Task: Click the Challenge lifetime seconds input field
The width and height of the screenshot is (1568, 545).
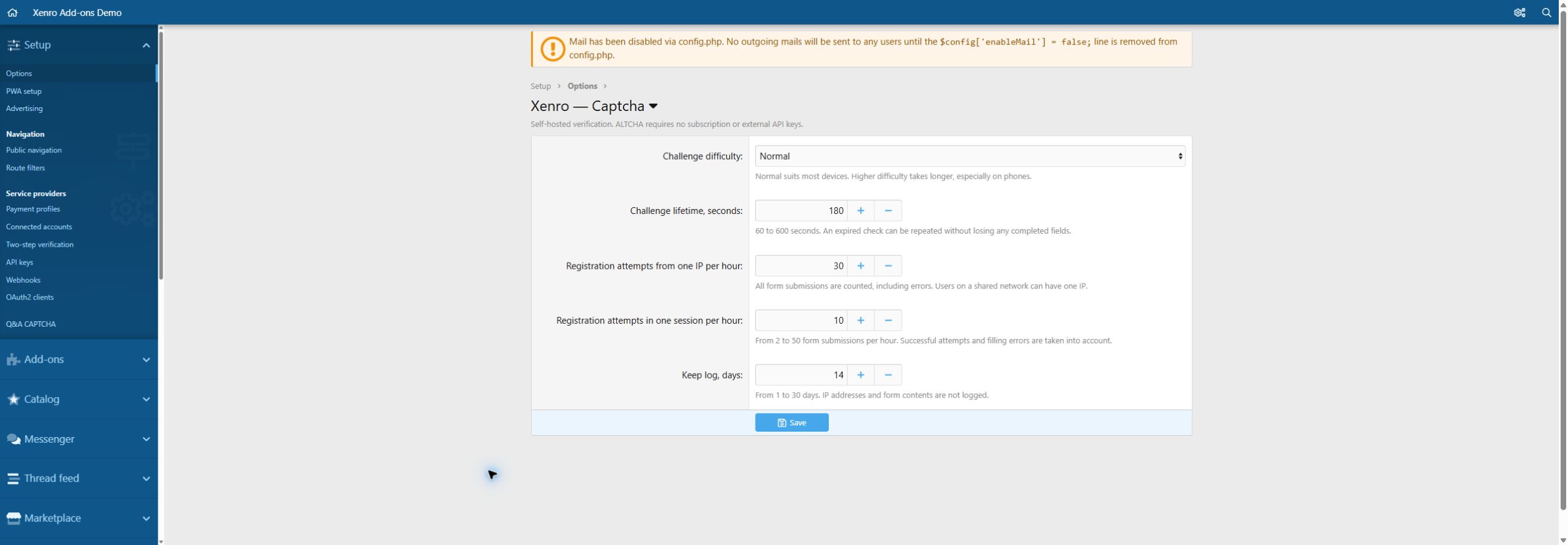Action: 801,211
